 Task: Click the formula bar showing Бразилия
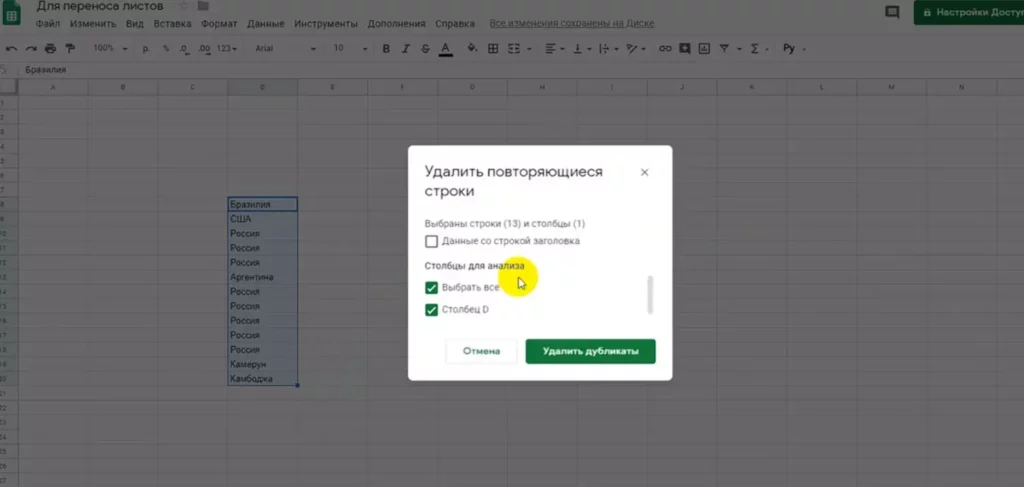click(x=522, y=70)
